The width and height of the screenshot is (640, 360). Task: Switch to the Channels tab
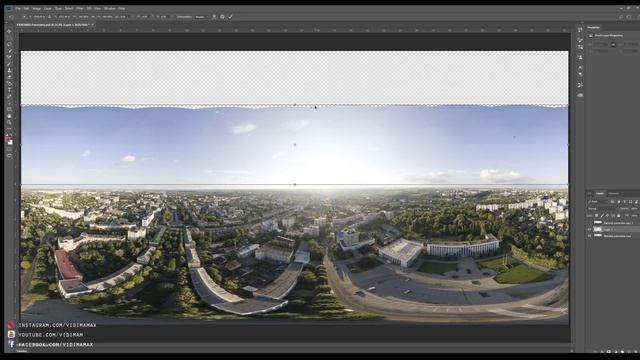614,193
